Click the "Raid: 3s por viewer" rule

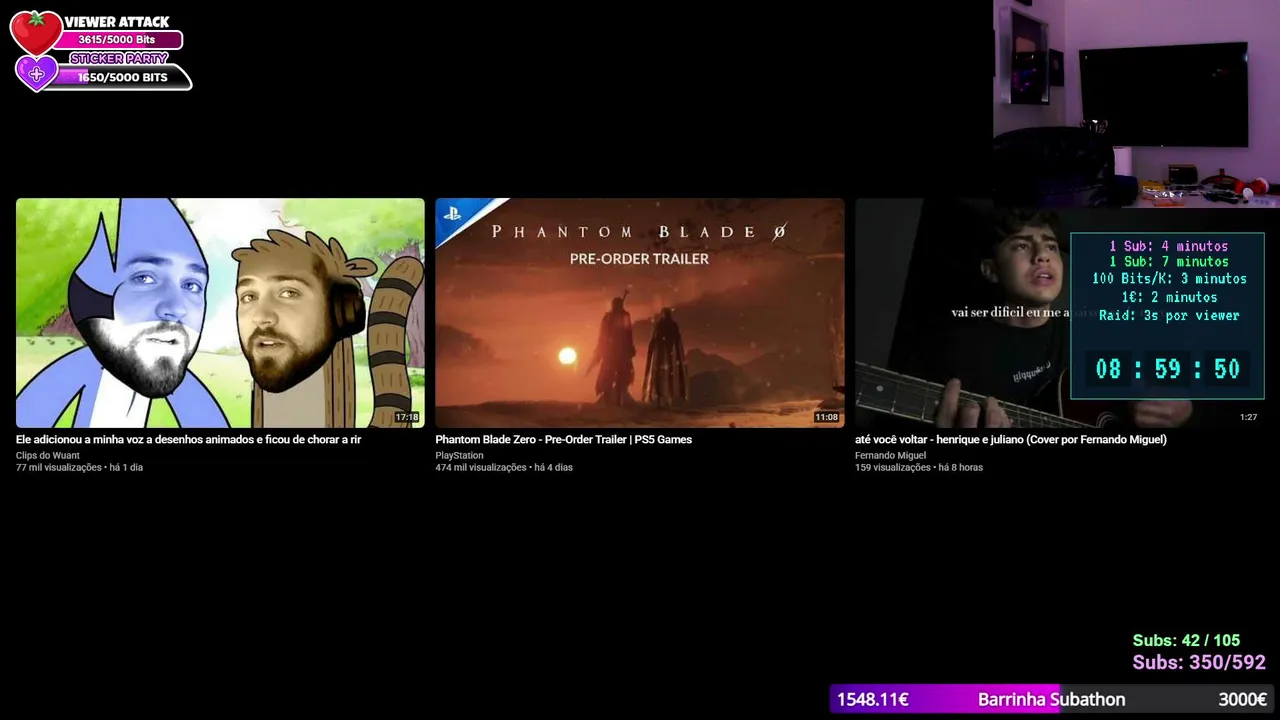pyautogui.click(x=1169, y=315)
